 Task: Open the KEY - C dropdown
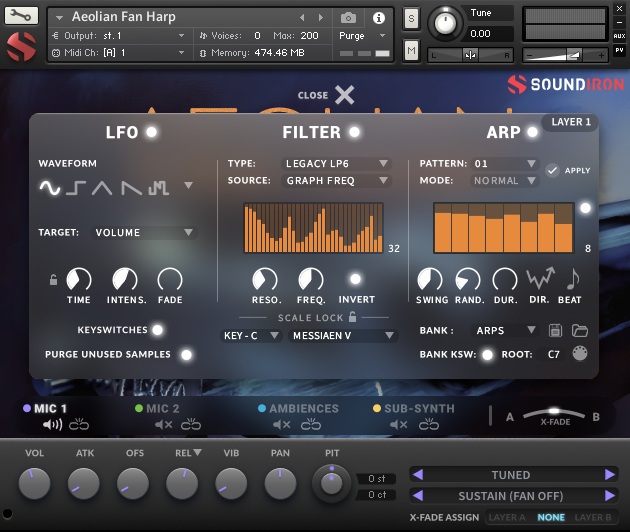coord(251,336)
